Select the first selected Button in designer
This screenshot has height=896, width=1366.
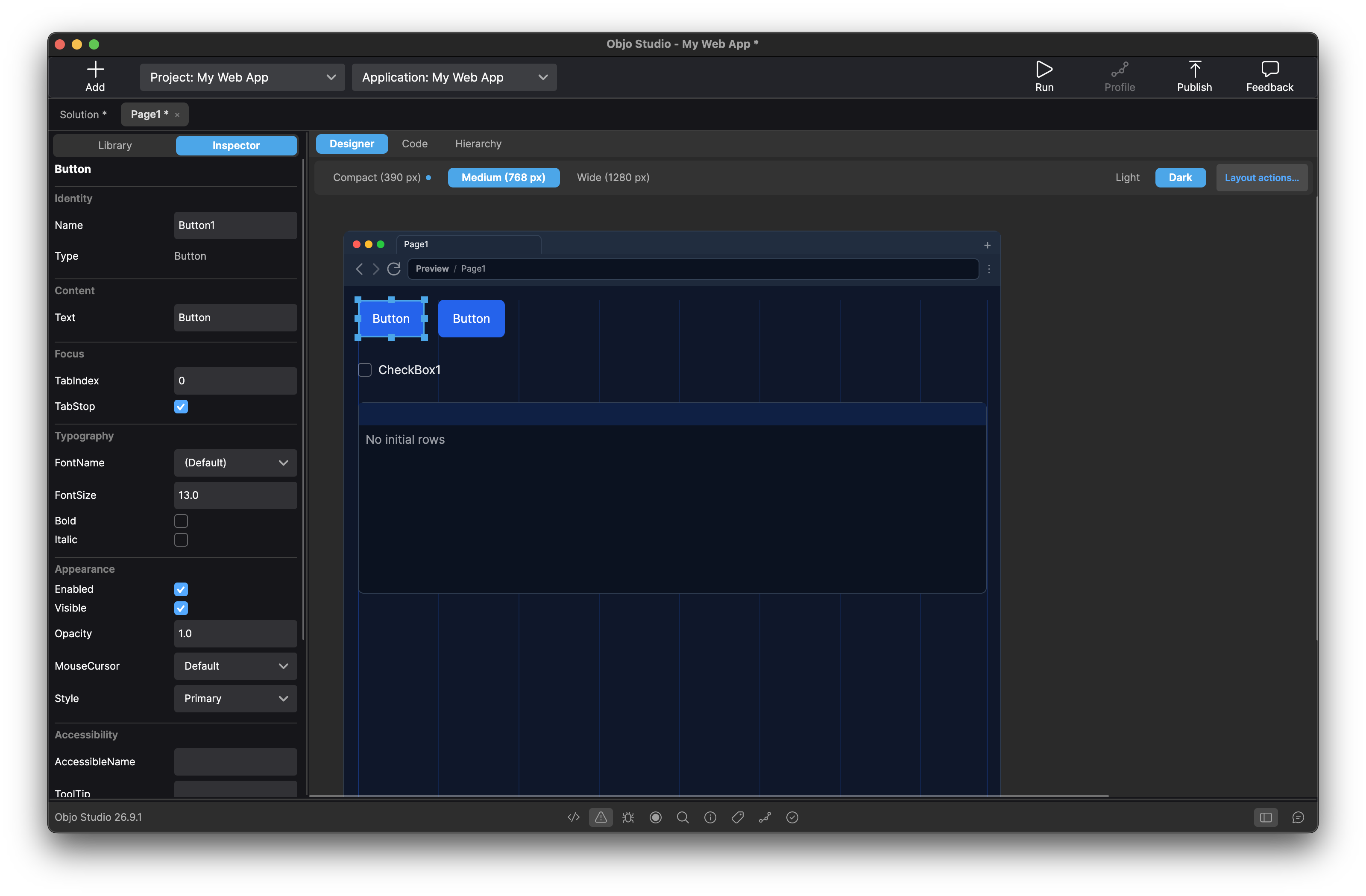click(391, 319)
